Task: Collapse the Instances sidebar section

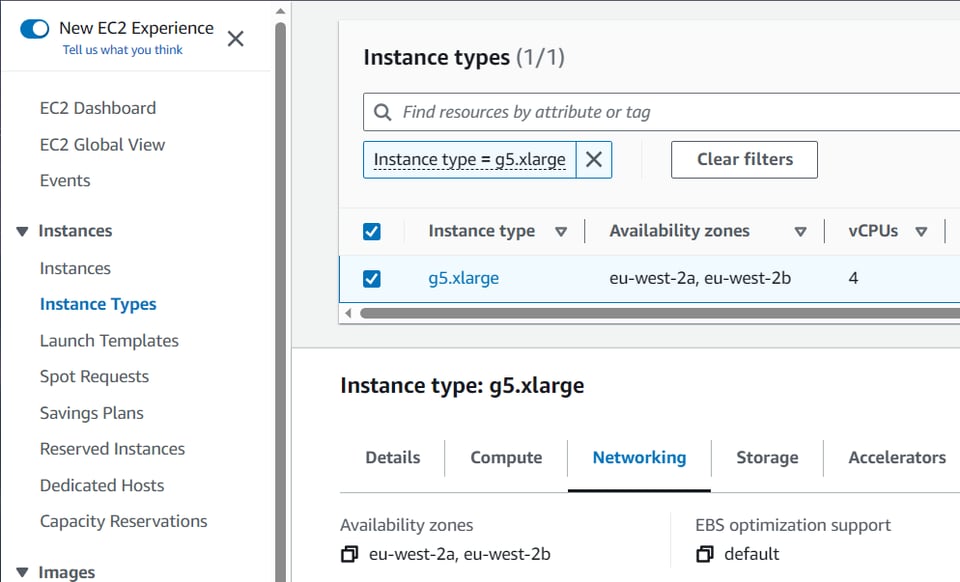Action: click(23, 231)
